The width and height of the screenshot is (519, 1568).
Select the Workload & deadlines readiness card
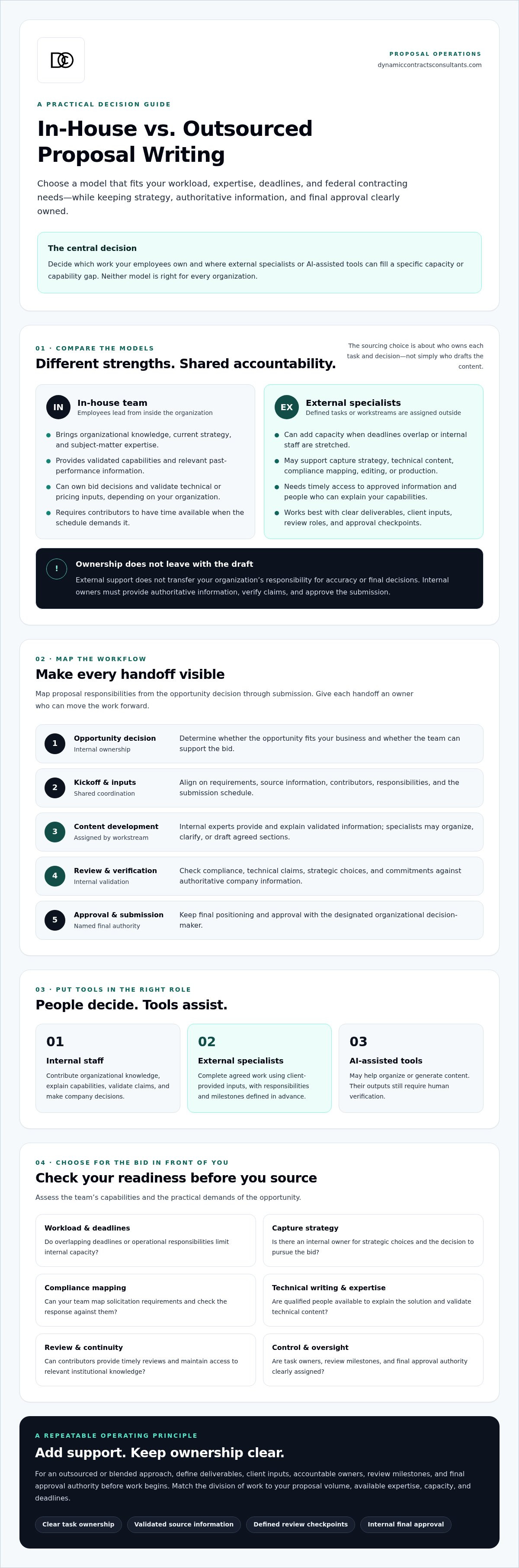tap(145, 1240)
